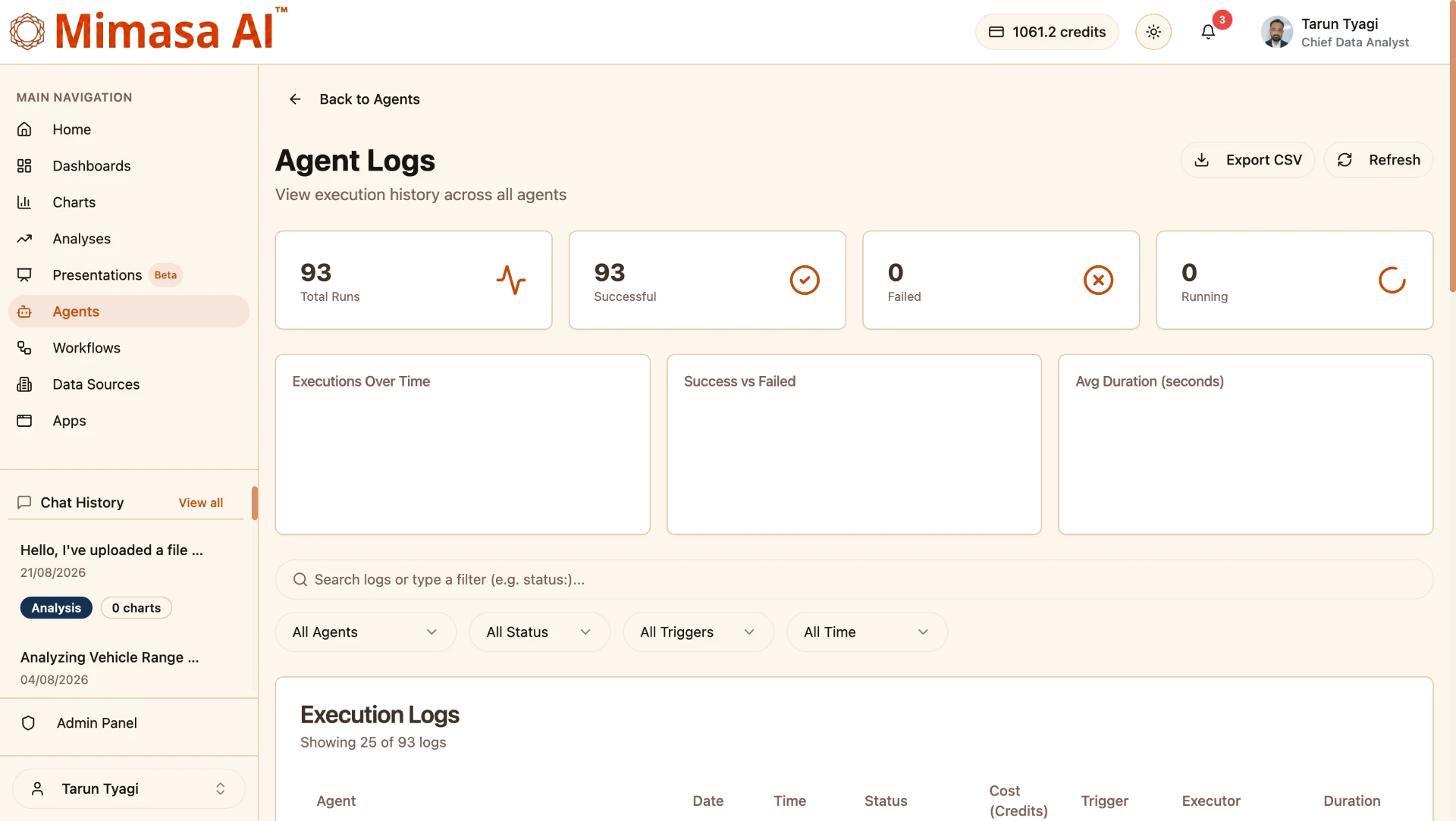Image resolution: width=1456 pixels, height=821 pixels.
Task: Expand the All Time dropdown
Action: [x=867, y=632]
